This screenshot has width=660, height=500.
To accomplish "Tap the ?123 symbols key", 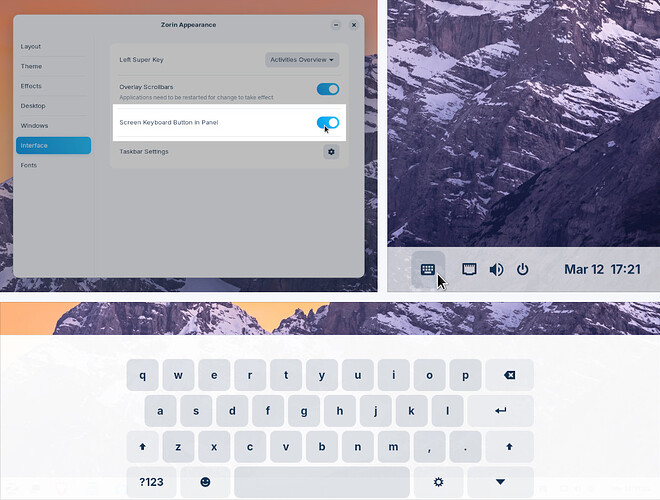I will tap(151, 482).
